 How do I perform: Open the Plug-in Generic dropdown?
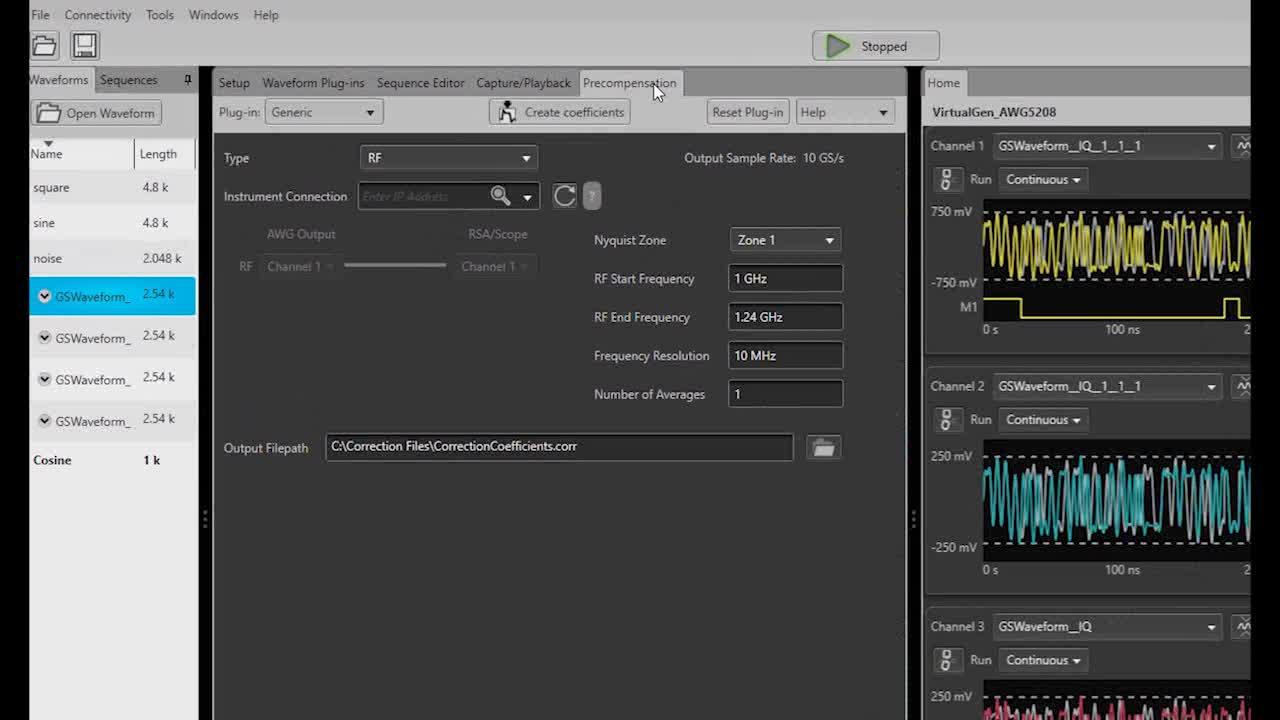324,112
